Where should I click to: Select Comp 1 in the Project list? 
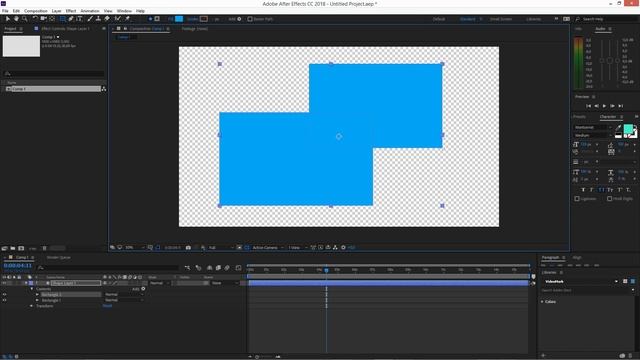pos(52,89)
